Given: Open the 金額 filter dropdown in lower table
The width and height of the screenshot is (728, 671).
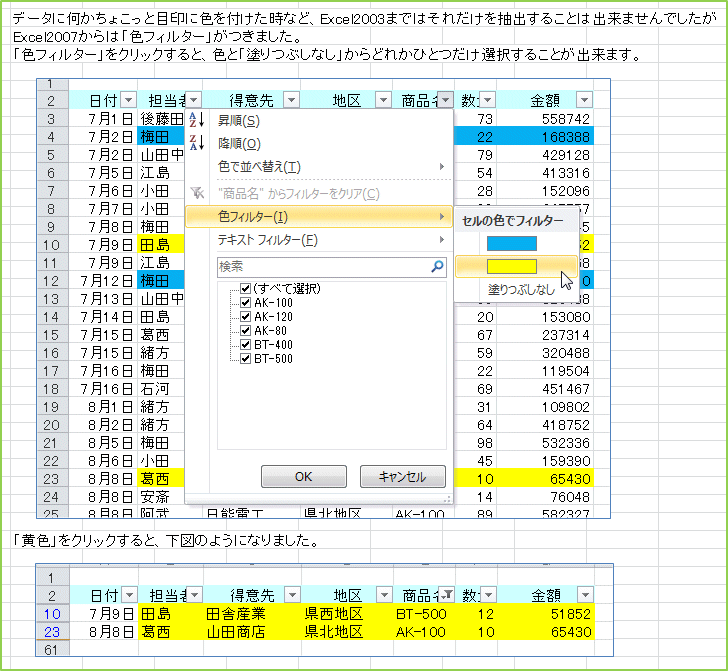Looking at the screenshot, I should tap(585, 594).
